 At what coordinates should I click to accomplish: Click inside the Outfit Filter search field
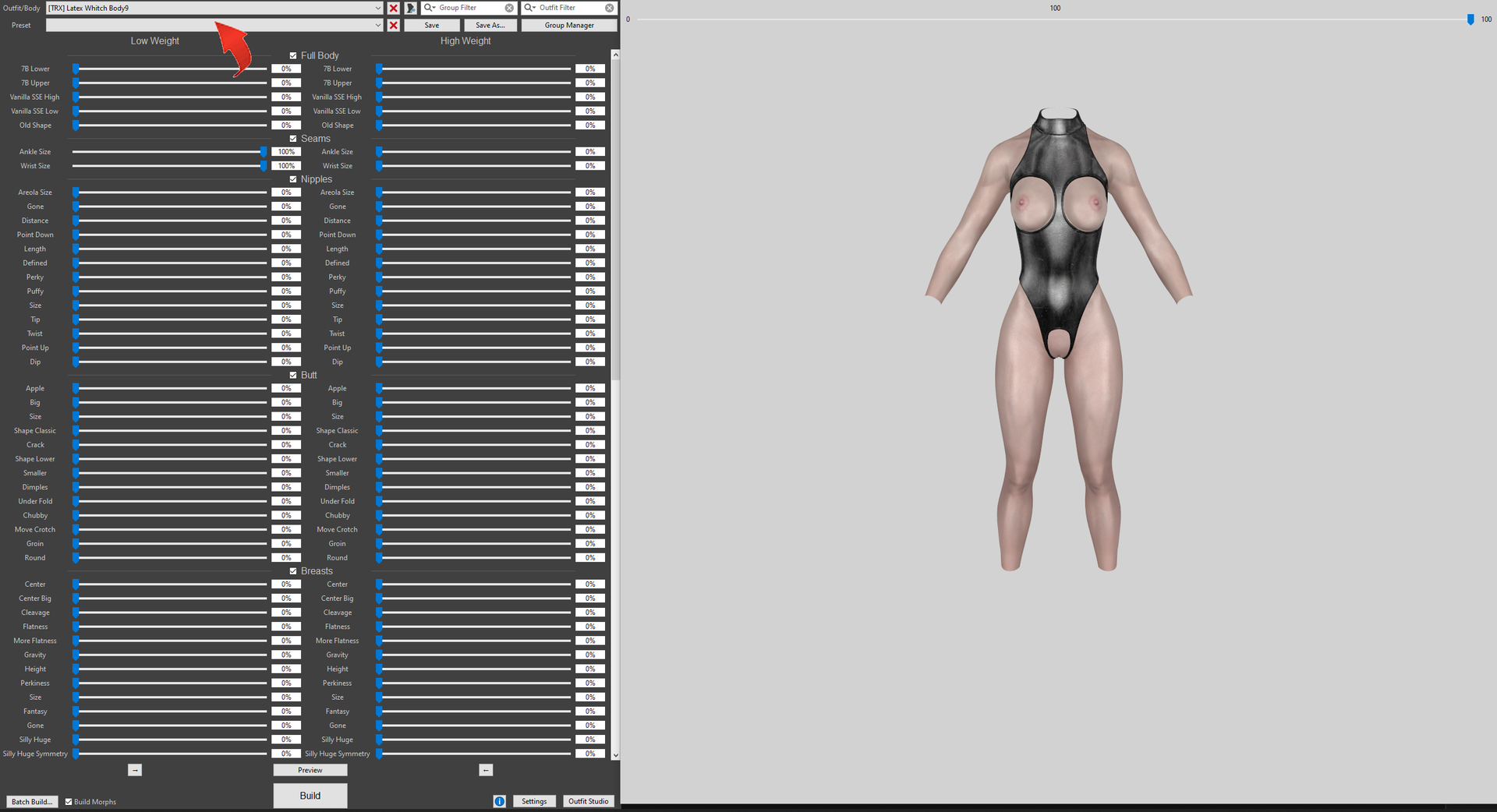click(571, 8)
